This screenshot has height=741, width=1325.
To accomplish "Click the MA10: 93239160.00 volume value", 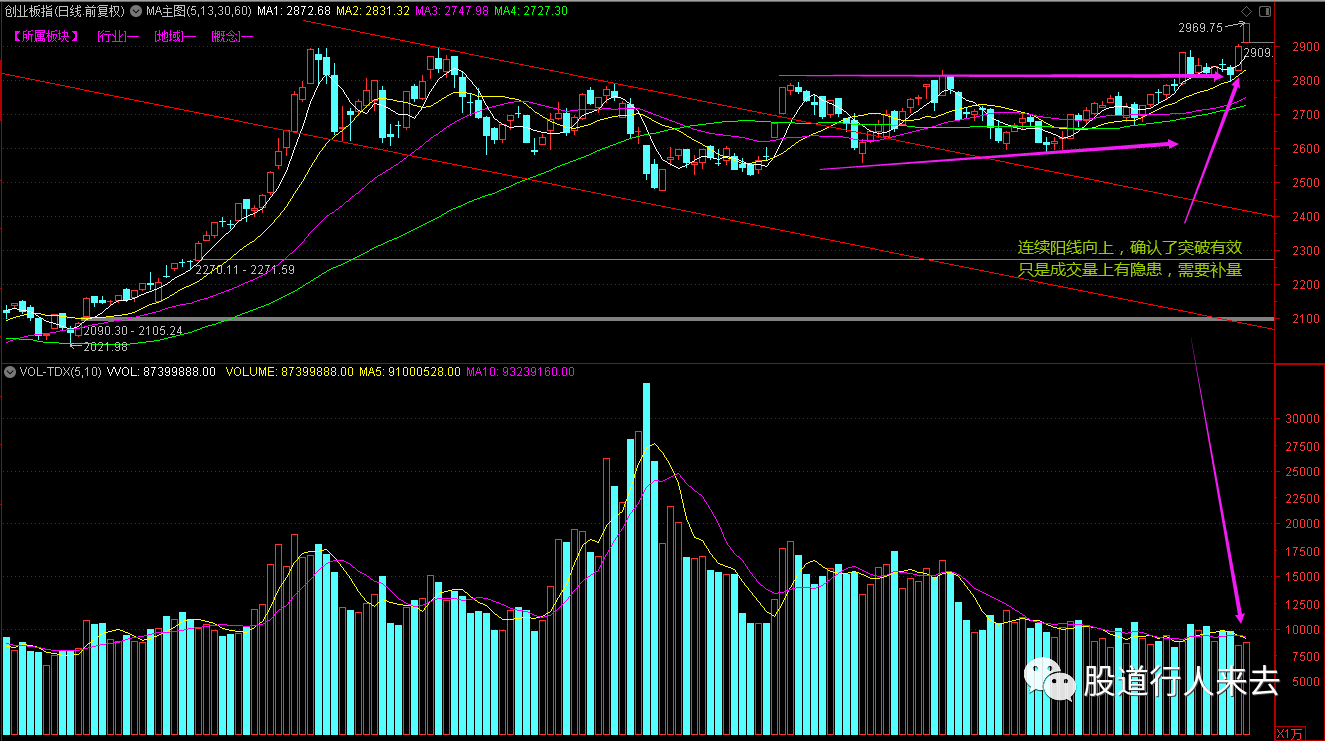I will click(x=521, y=371).
